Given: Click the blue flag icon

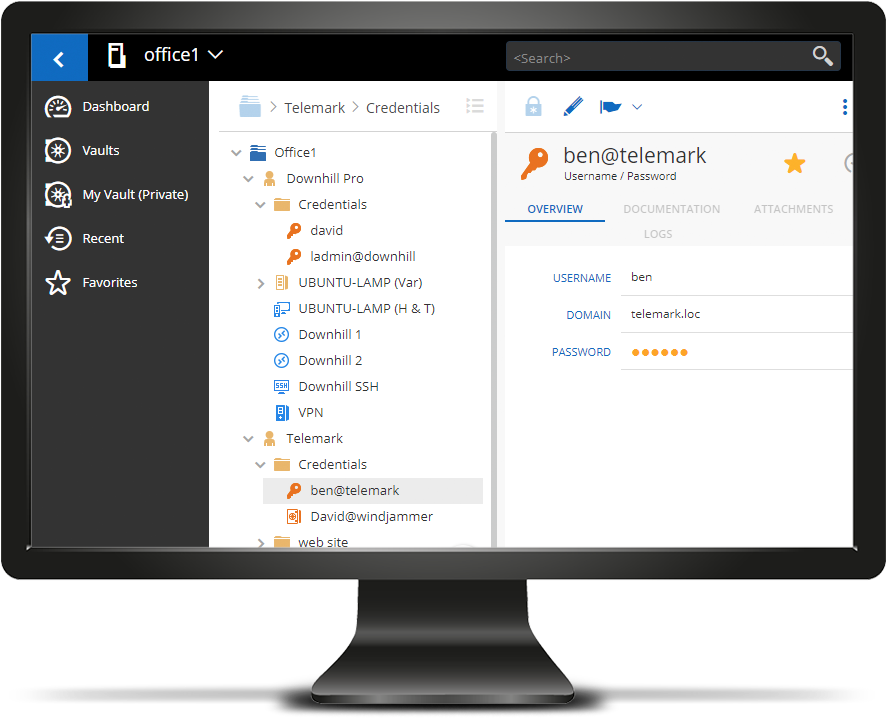Looking at the screenshot, I should (x=610, y=107).
